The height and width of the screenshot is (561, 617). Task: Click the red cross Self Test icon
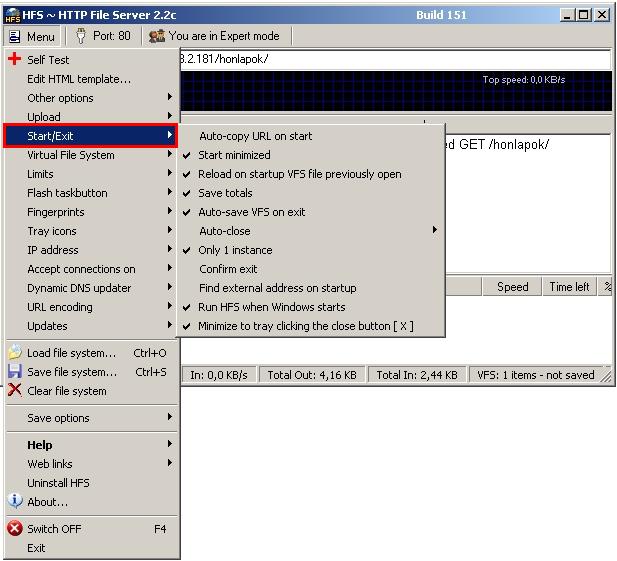[x=15, y=59]
